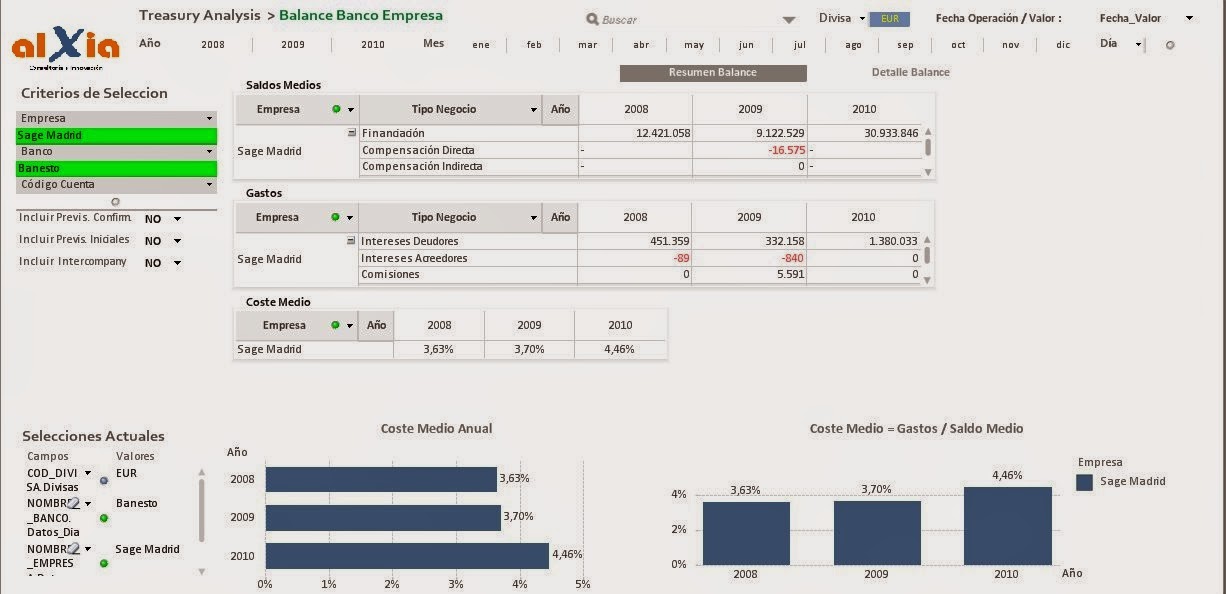Switch to Resumen Balance tab

(x=713, y=73)
